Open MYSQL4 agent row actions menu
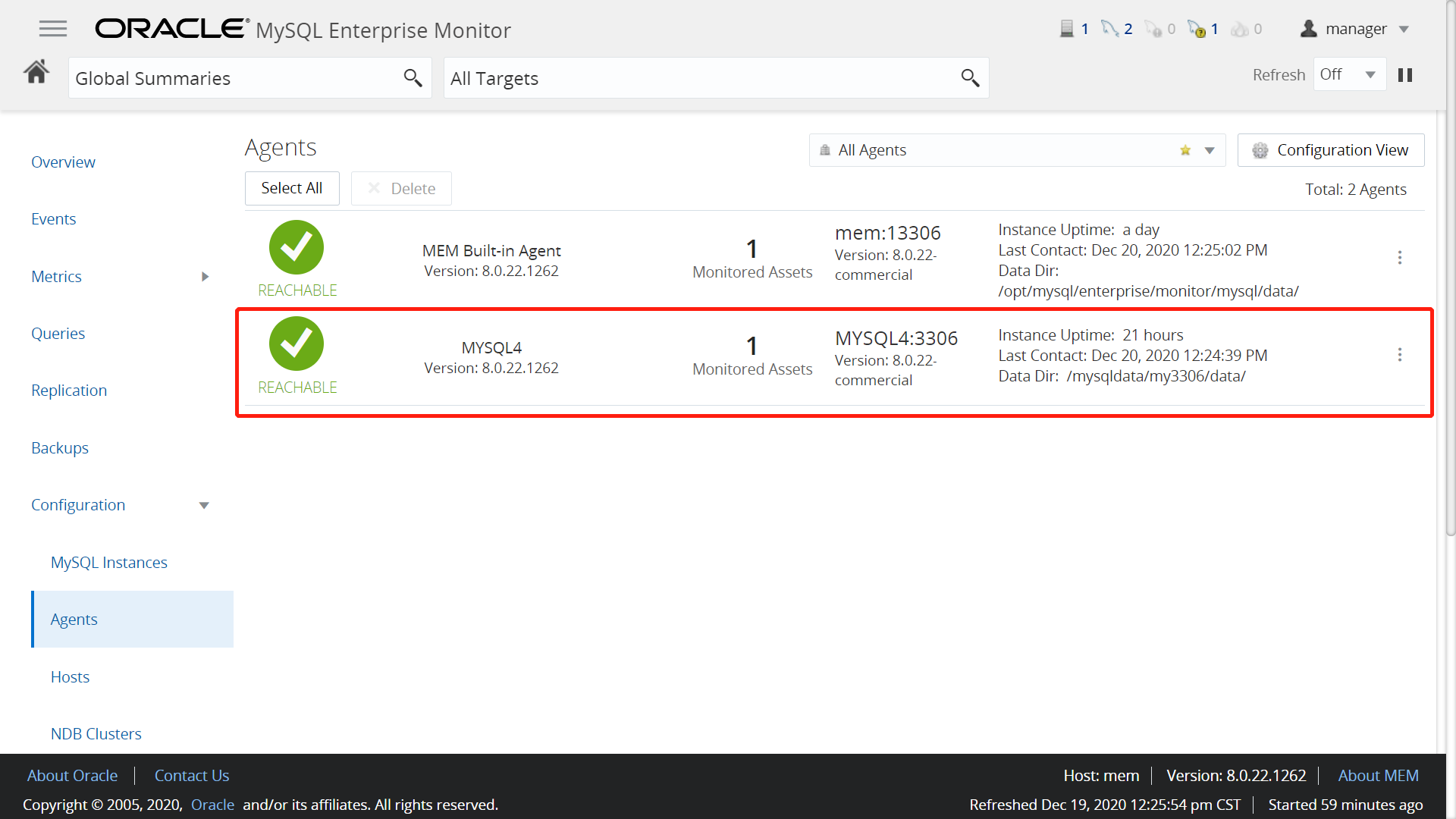 point(1399,355)
